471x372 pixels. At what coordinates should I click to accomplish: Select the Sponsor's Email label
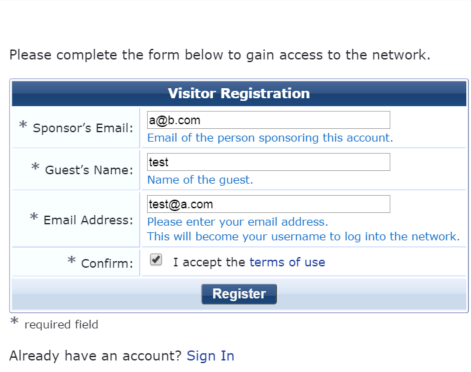[83, 128]
